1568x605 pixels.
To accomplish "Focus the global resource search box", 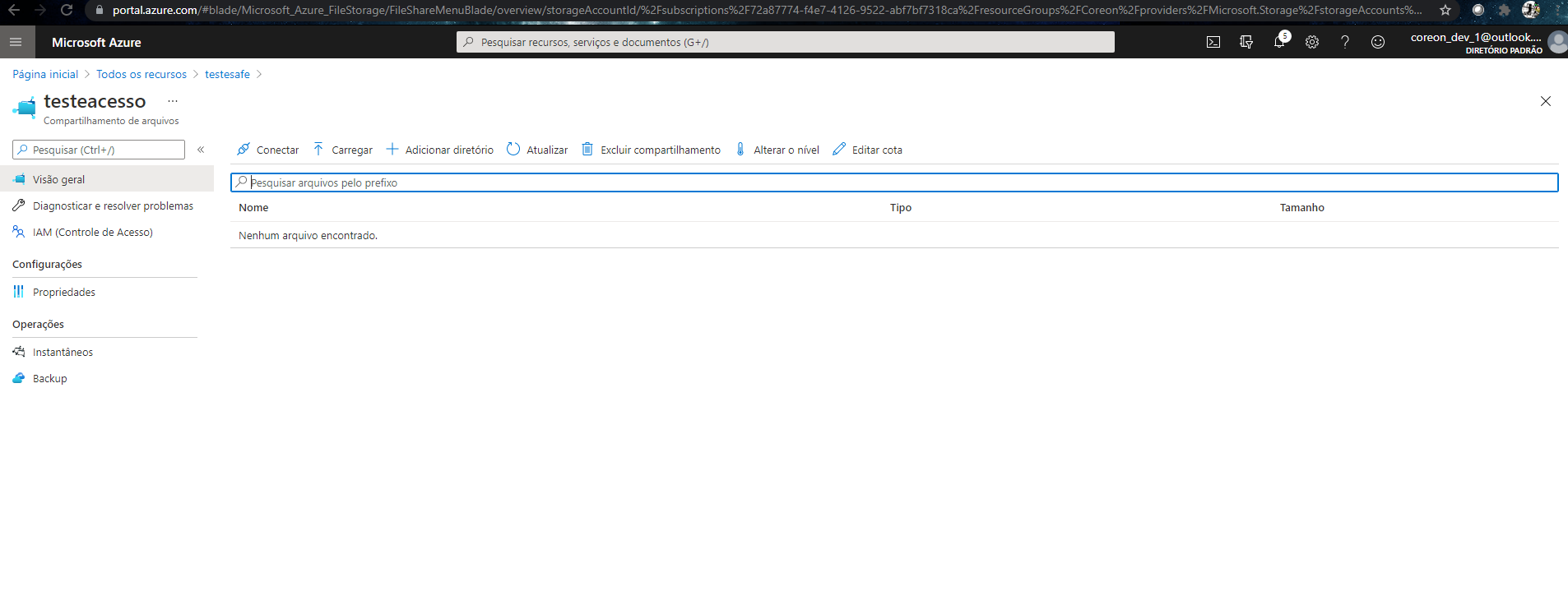I will [786, 42].
